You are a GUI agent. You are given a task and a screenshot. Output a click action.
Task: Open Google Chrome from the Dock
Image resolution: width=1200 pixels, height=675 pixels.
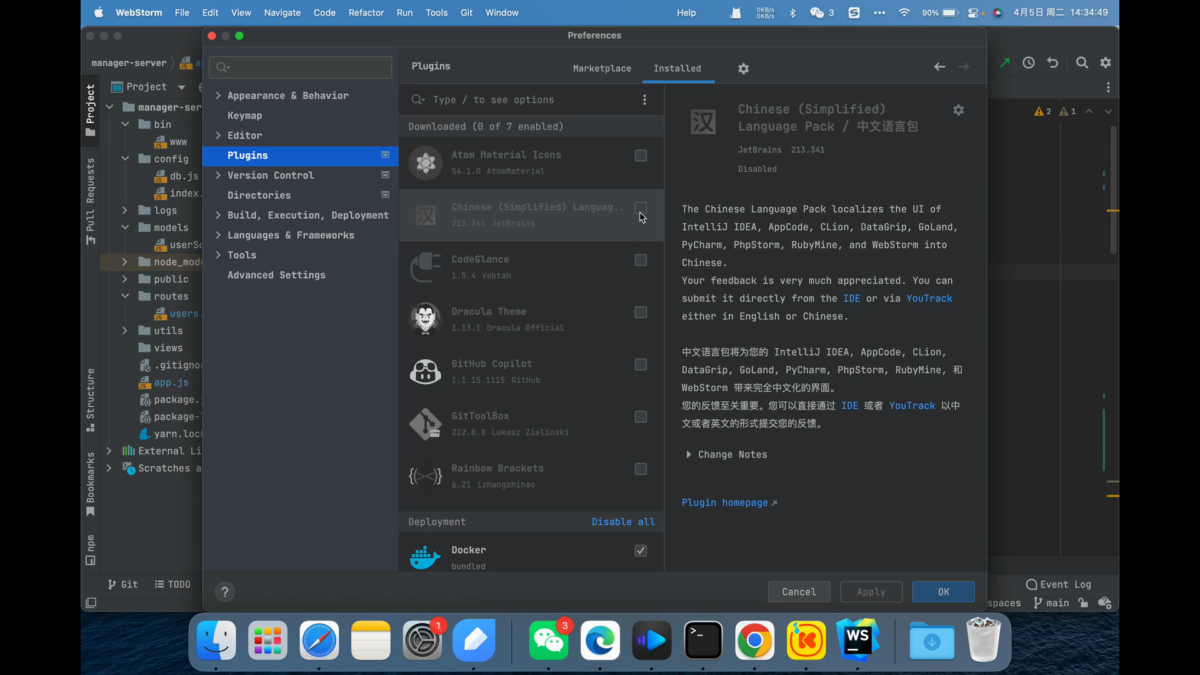[x=755, y=641]
